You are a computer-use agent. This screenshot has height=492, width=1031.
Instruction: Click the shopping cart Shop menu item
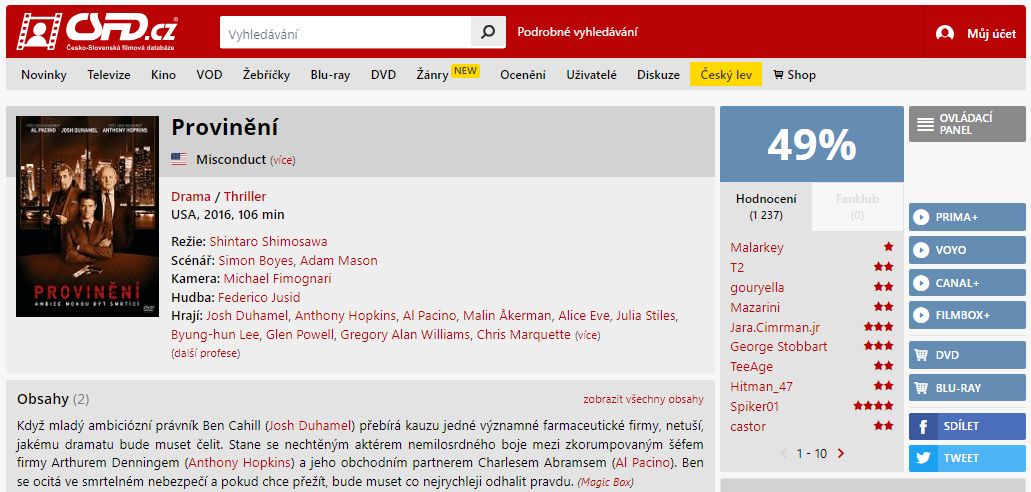click(x=794, y=75)
